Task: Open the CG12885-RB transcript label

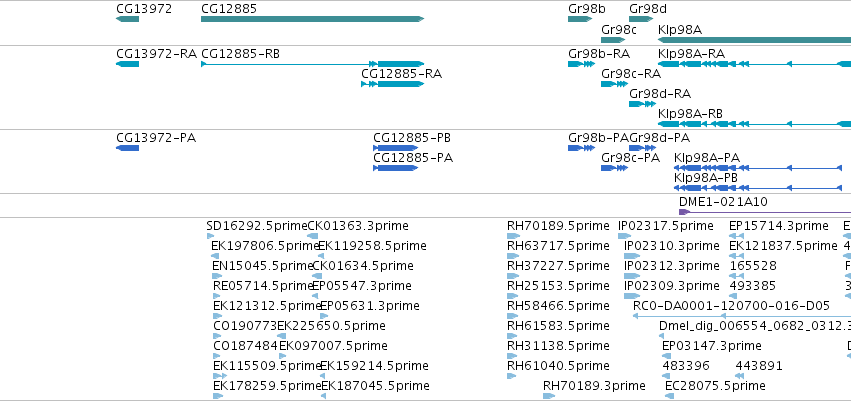Action: click(x=240, y=54)
